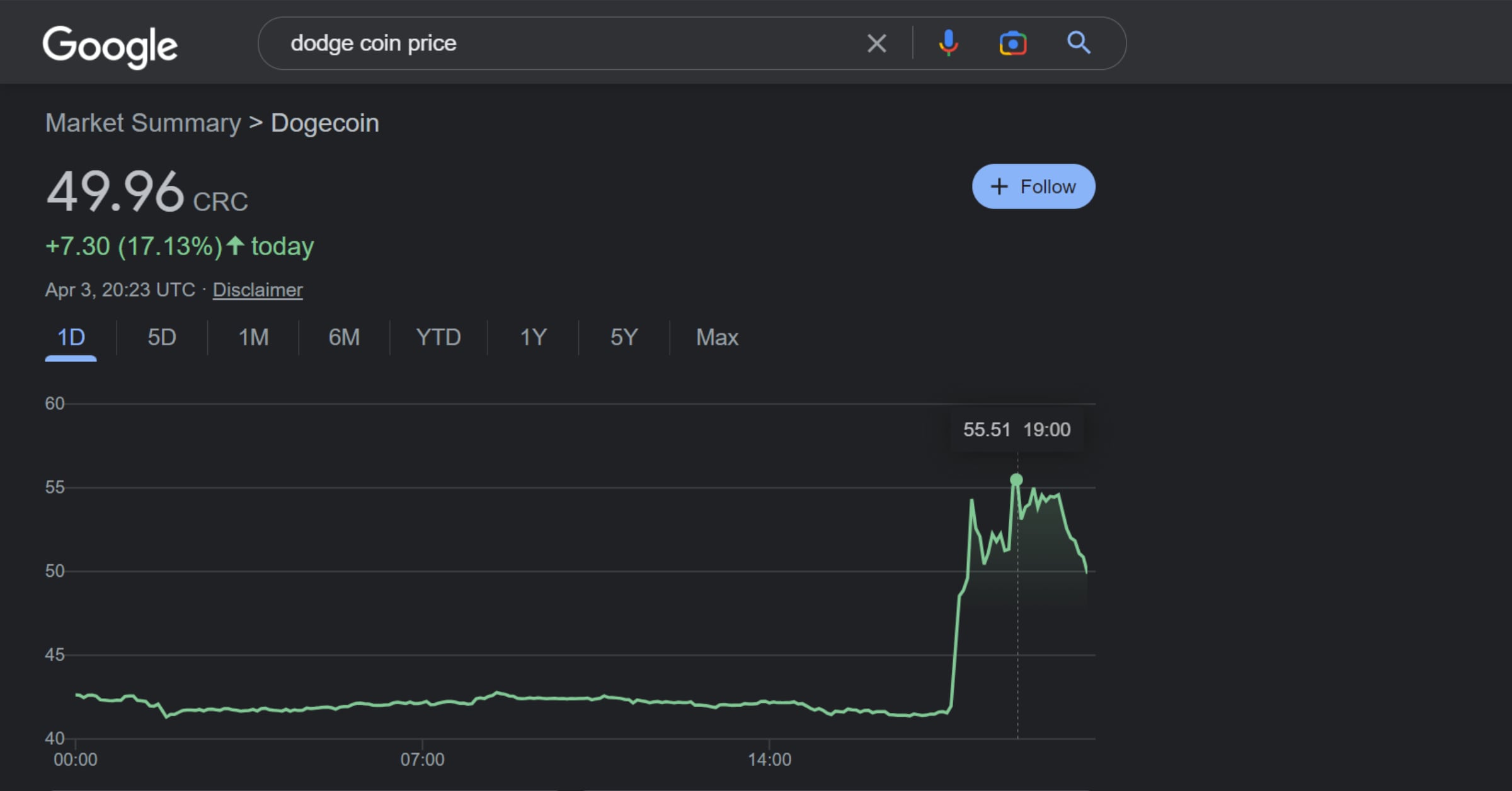
Task: Start voice search with microphone icon
Action: (948, 43)
